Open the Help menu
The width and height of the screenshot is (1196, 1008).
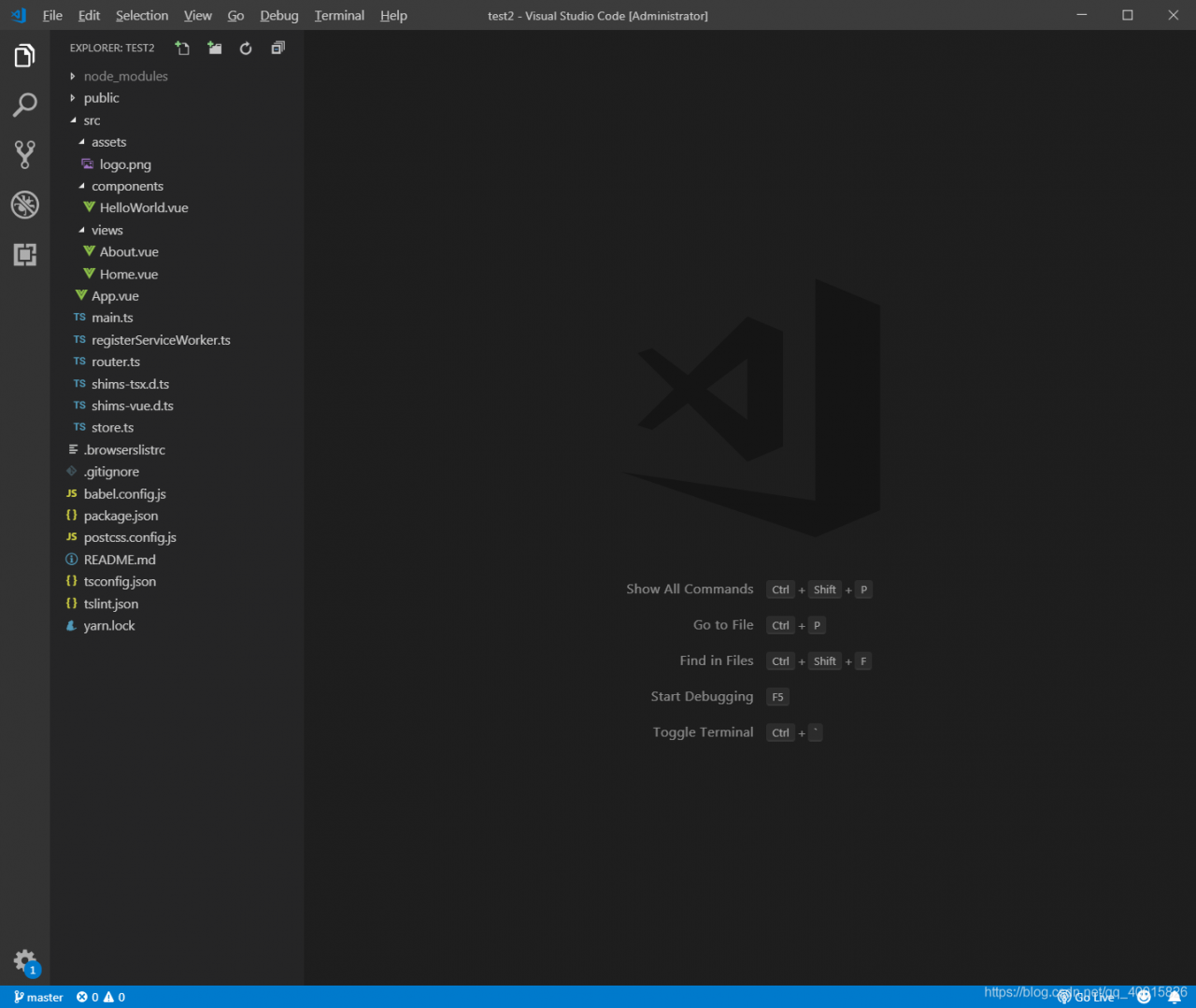pos(393,15)
